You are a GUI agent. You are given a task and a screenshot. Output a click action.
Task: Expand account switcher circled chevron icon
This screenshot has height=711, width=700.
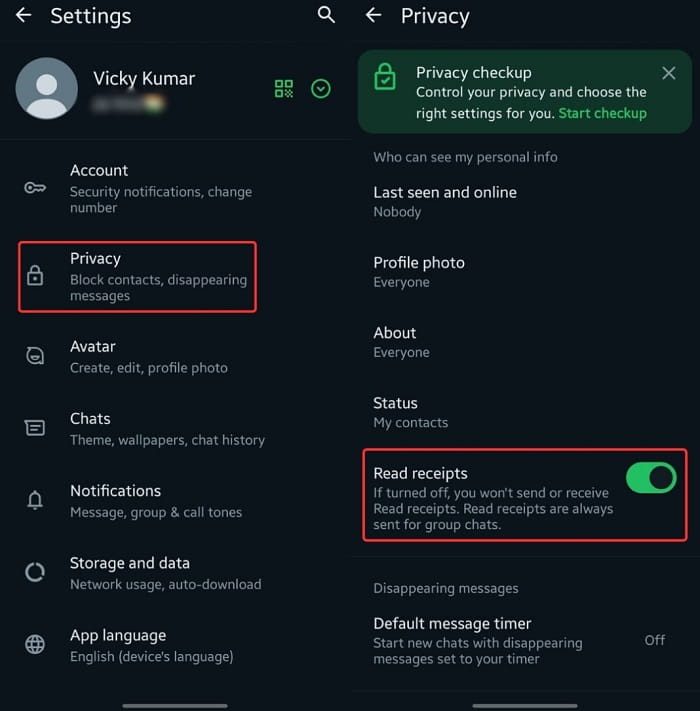coord(321,89)
